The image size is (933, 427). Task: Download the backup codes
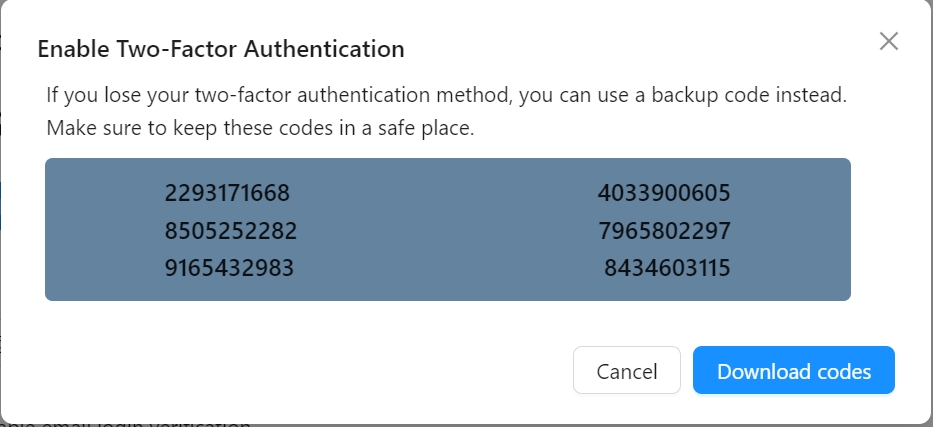click(x=793, y=371)
